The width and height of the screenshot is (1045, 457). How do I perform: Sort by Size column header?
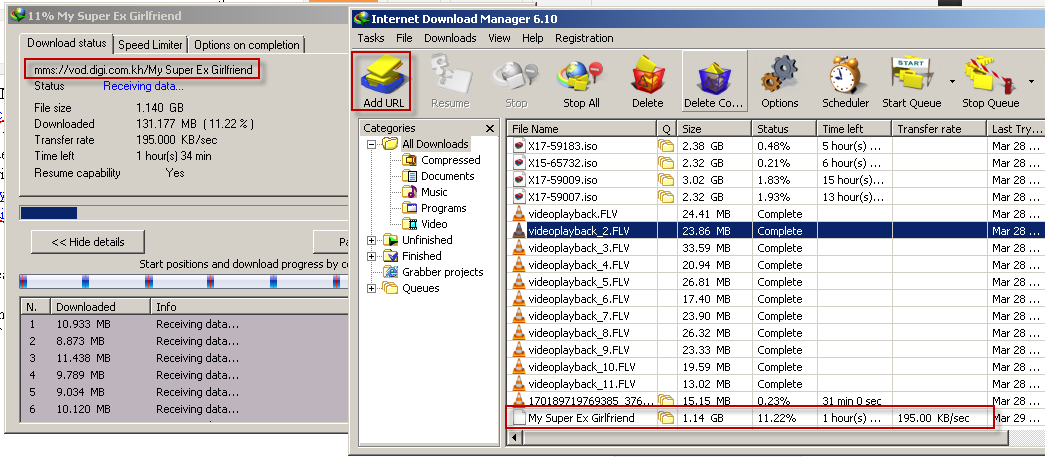[714, 129]
